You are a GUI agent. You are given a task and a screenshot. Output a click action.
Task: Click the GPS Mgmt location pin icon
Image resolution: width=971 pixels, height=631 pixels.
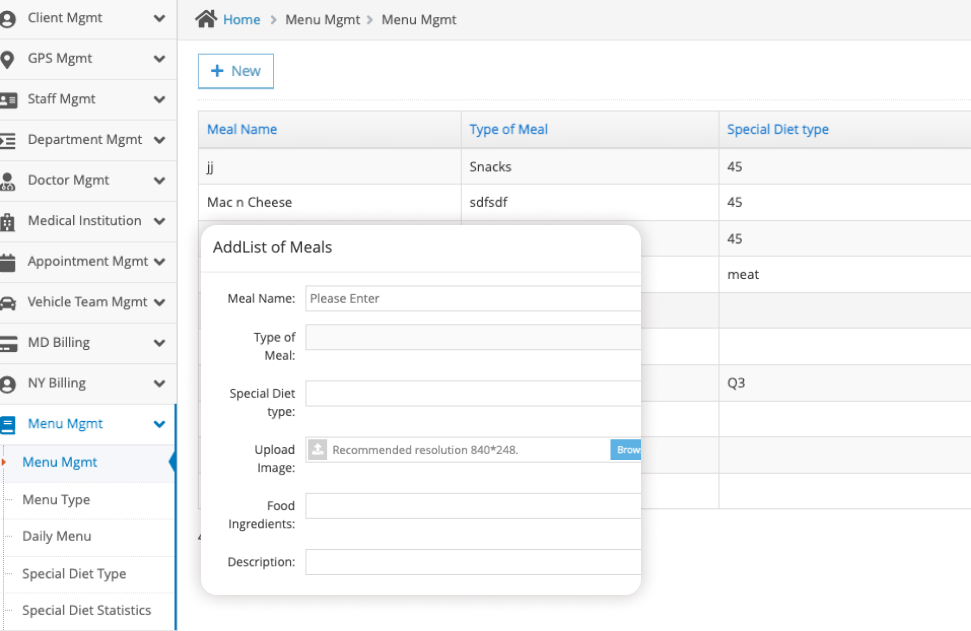click(x=8, y=59)
